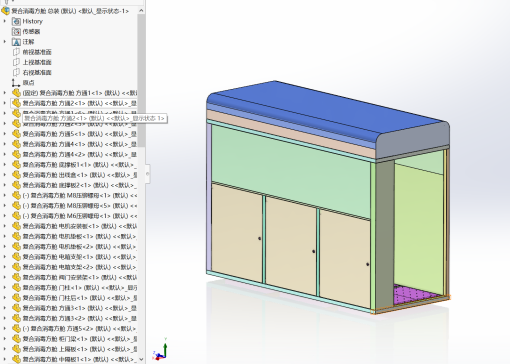Click the part icon of 电箱支架<1>
The height and width of the screenshot is (364, 510).
[x=16, y=257]
